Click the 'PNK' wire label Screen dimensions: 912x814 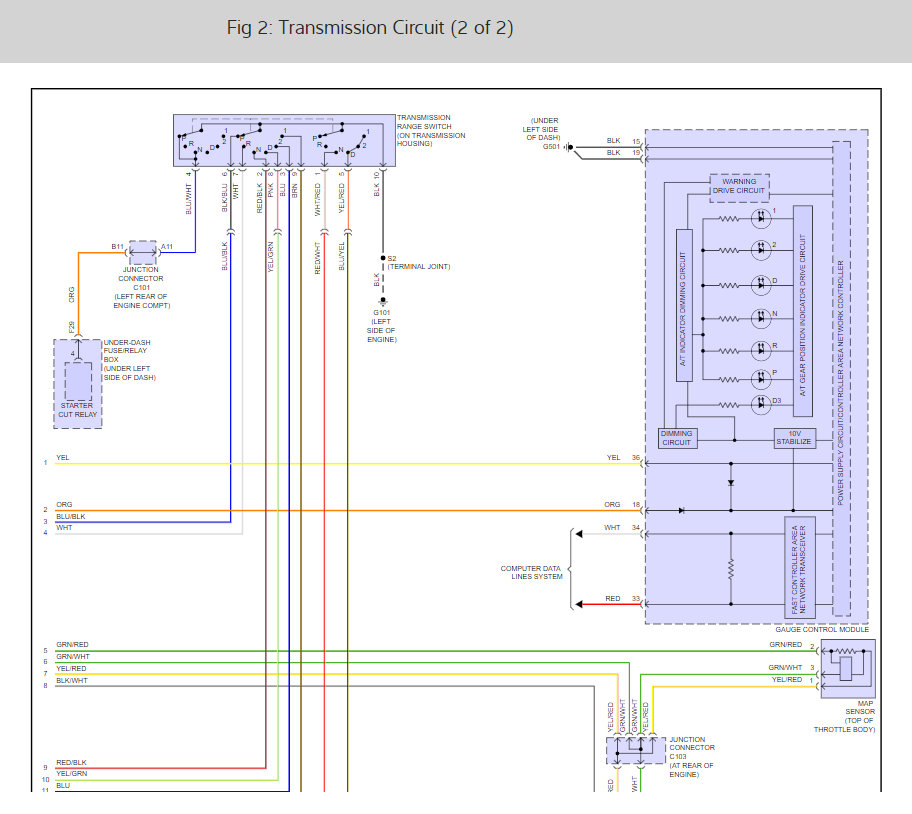(x=271, y=190)
